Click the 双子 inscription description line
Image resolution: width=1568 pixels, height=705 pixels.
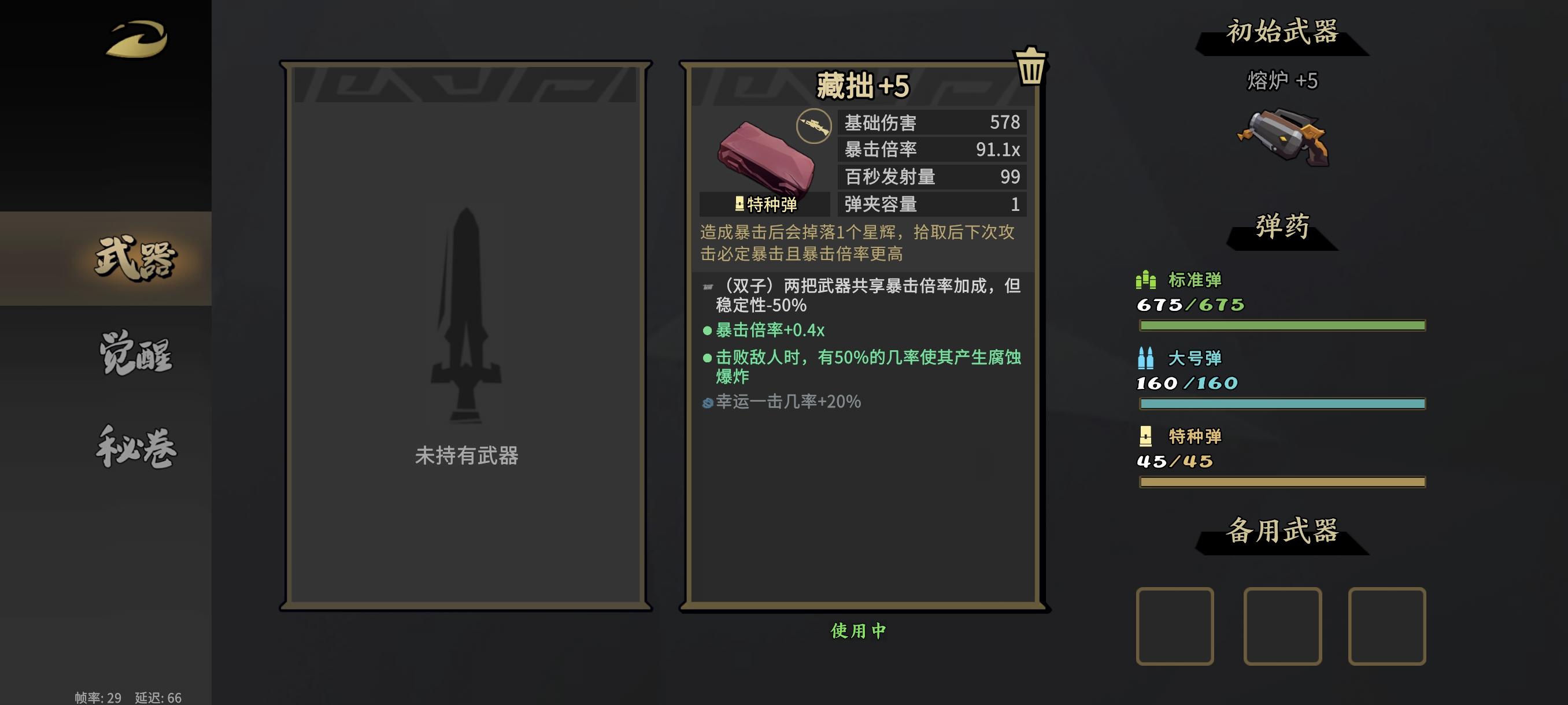(862, 295)
